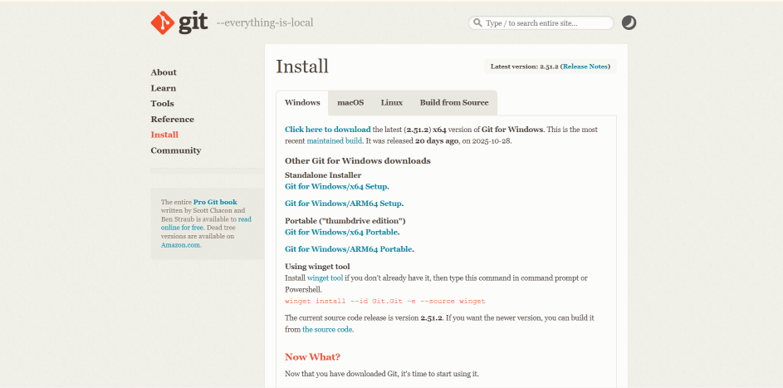
Task: Open the Amazon.com link
Action: tap(180, 245)
